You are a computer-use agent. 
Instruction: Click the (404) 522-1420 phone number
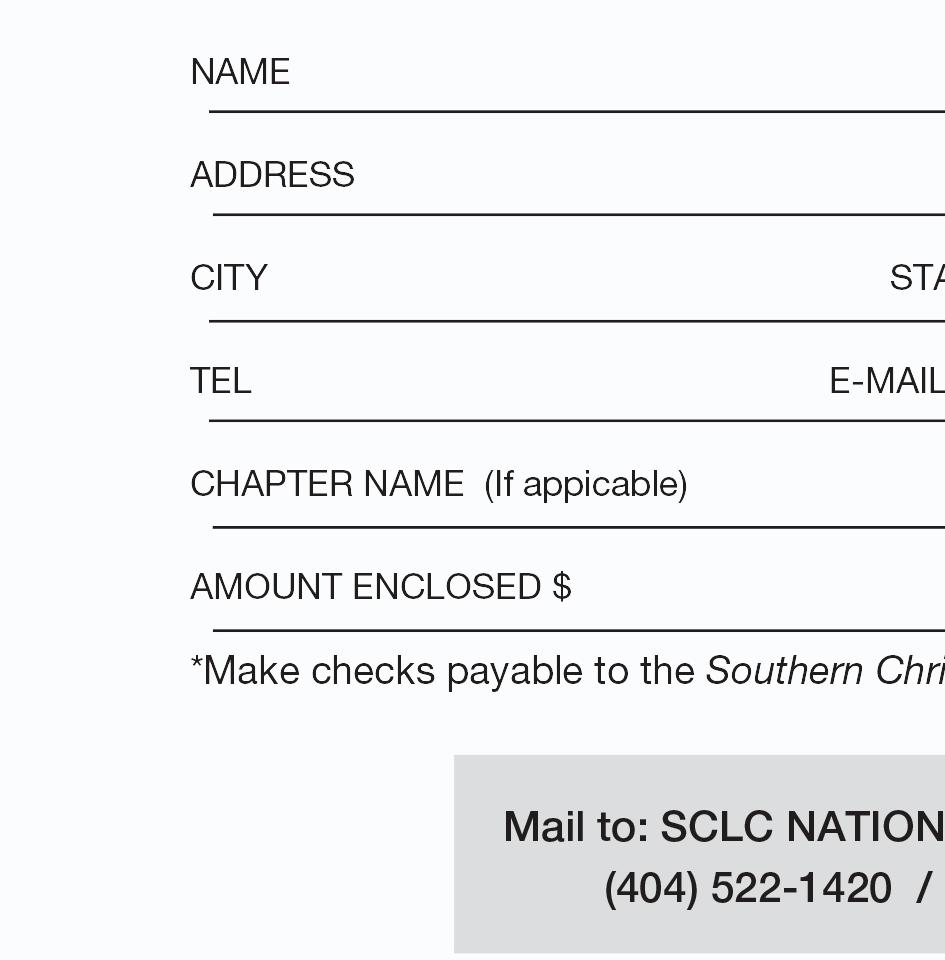pyautogui.click(x=747, y=888)
